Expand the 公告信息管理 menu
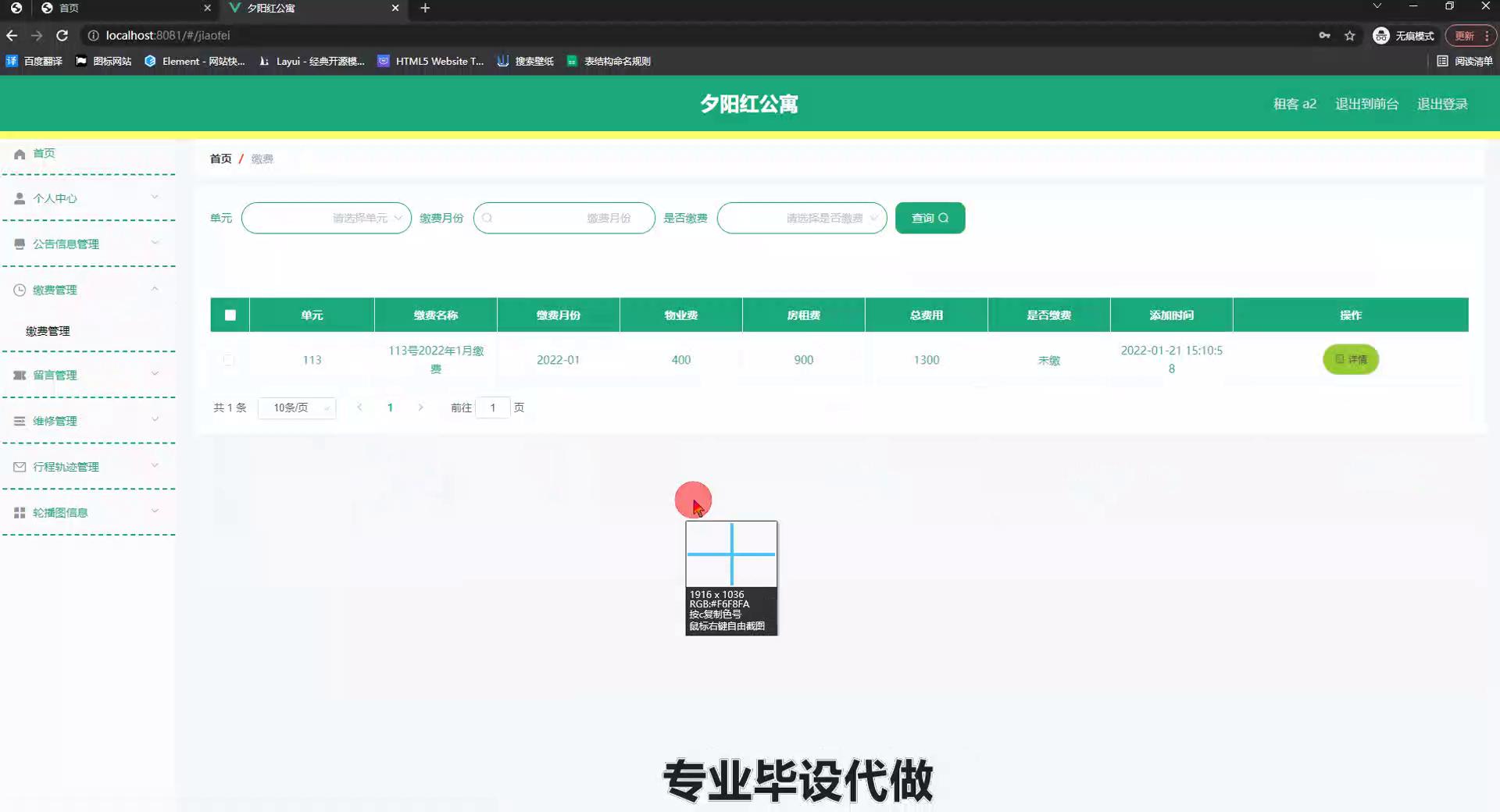This screenshot has height=812, width=1500. tap(87, 244)
